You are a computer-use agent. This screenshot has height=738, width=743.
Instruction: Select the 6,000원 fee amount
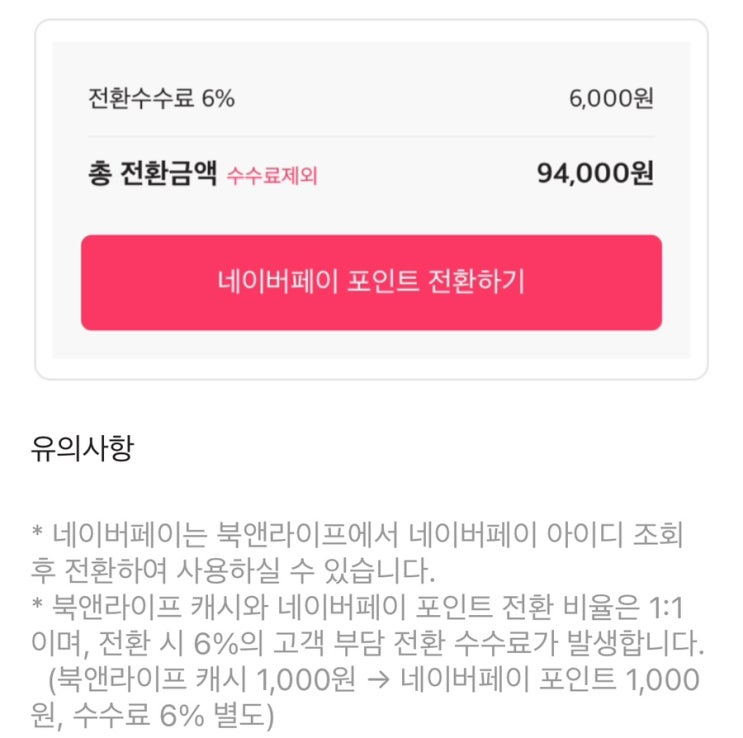click(x=611, y=98)
